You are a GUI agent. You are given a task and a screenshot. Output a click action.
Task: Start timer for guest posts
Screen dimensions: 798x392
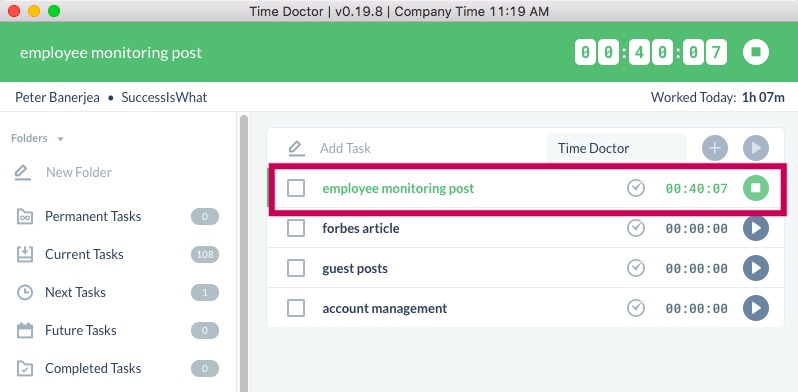(x=756, y=268)
